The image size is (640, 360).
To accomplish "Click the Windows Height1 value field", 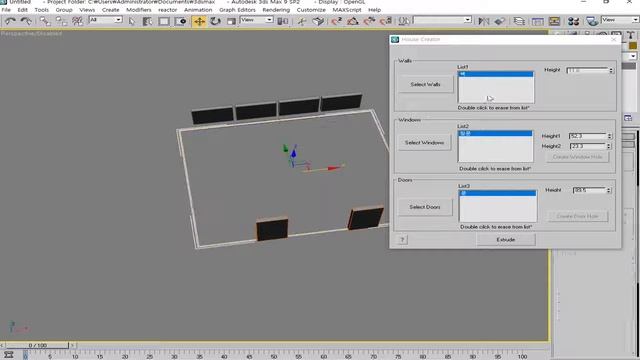I will click(x=588, y=136).
